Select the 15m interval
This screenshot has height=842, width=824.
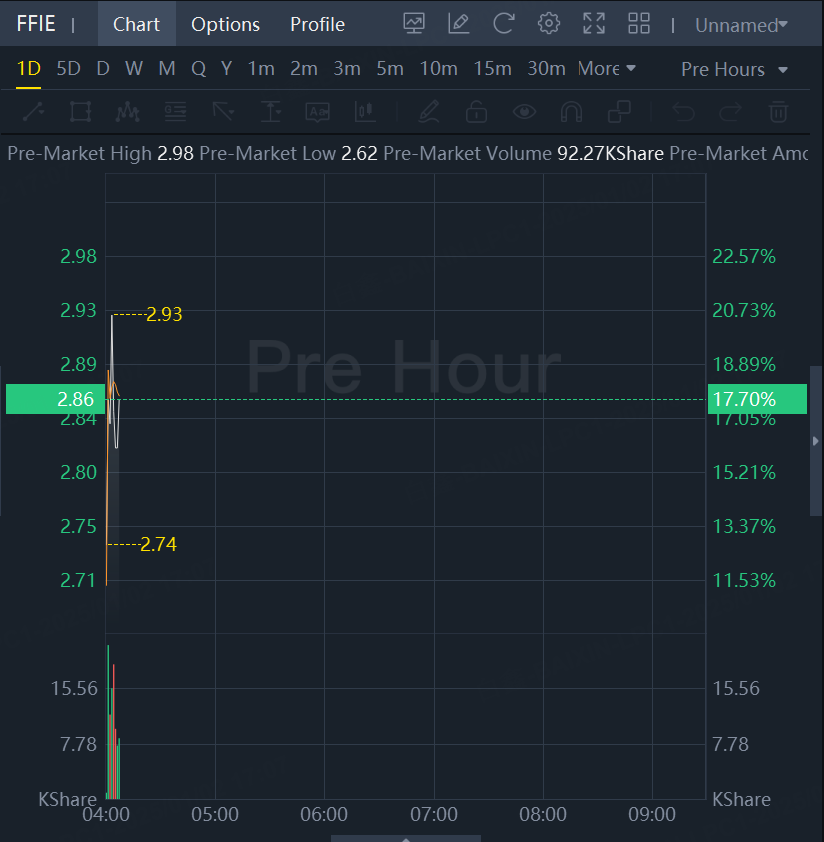(492, 69)
